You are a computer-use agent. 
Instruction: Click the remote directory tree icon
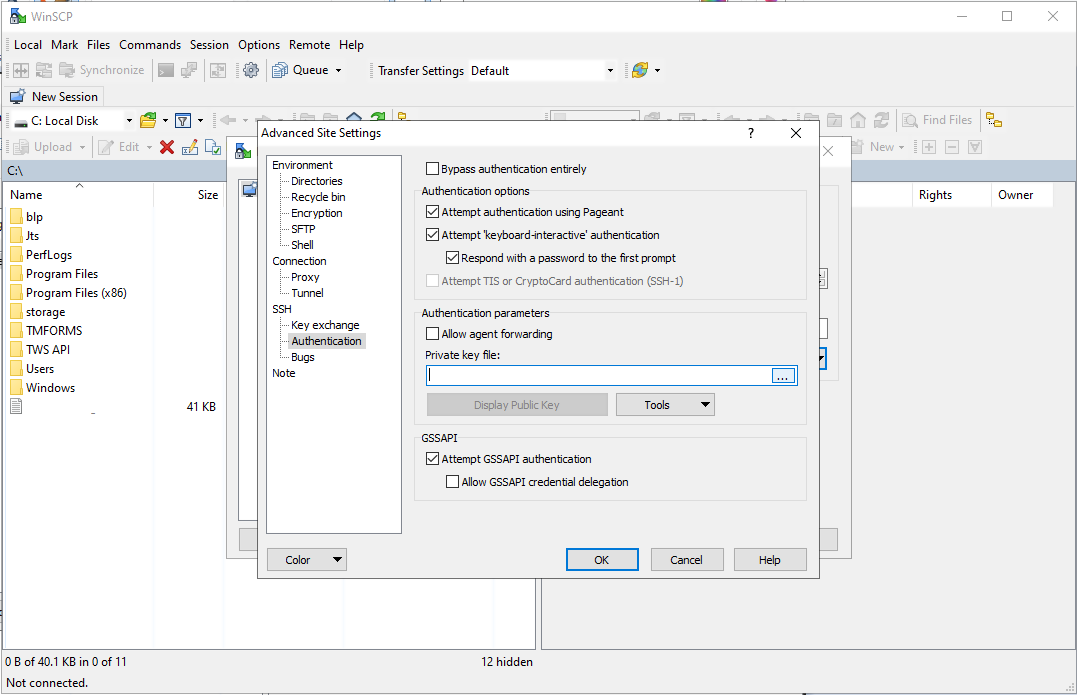click(994, 120)
